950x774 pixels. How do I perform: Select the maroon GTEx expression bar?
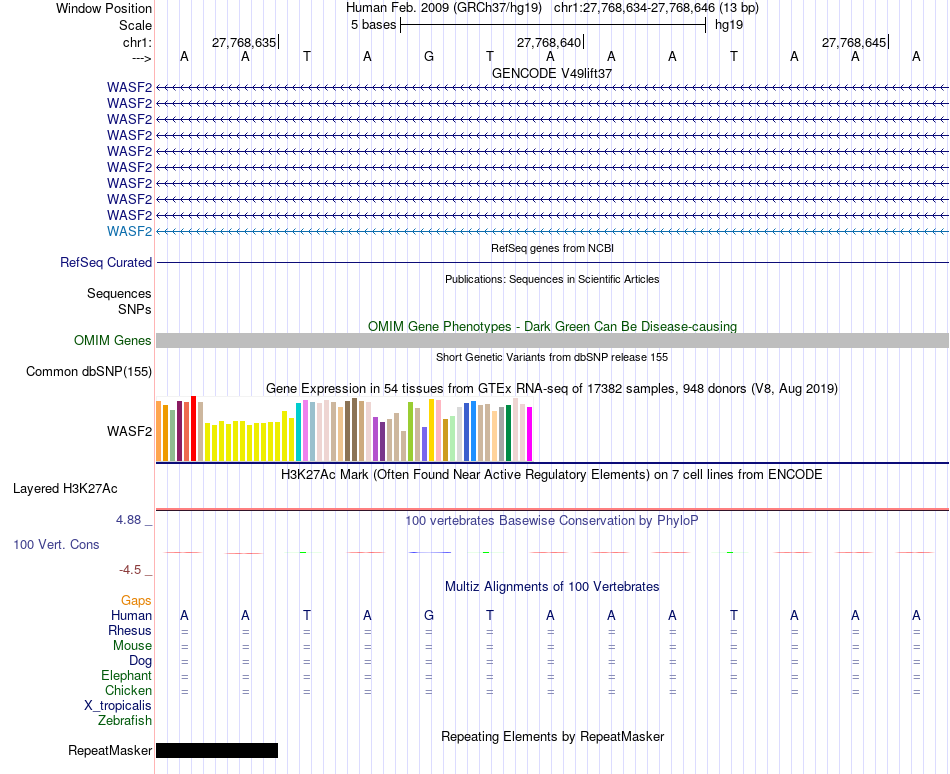tap(179, 431)
